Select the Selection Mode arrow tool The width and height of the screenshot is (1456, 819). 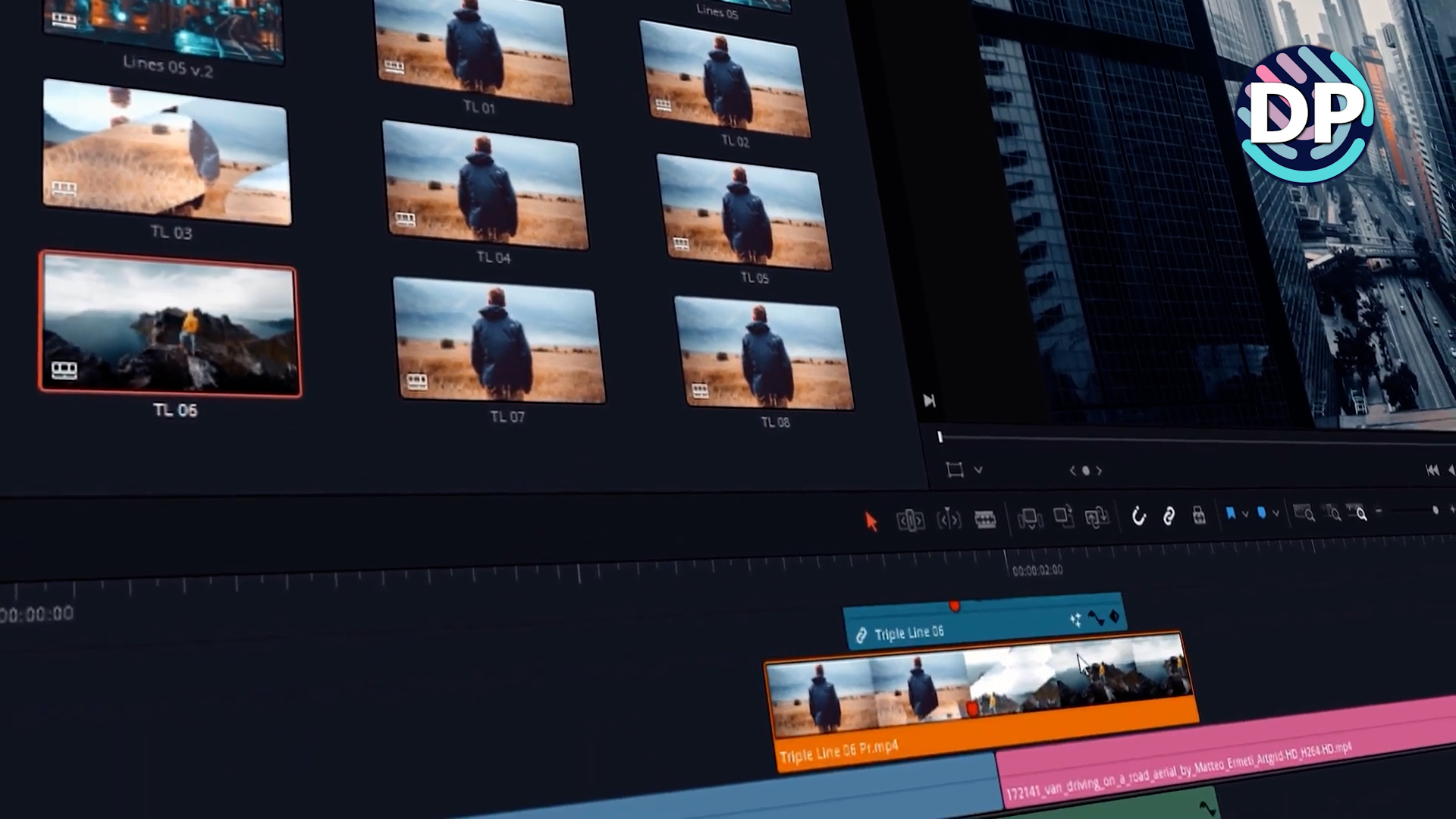tap(871, 522)
